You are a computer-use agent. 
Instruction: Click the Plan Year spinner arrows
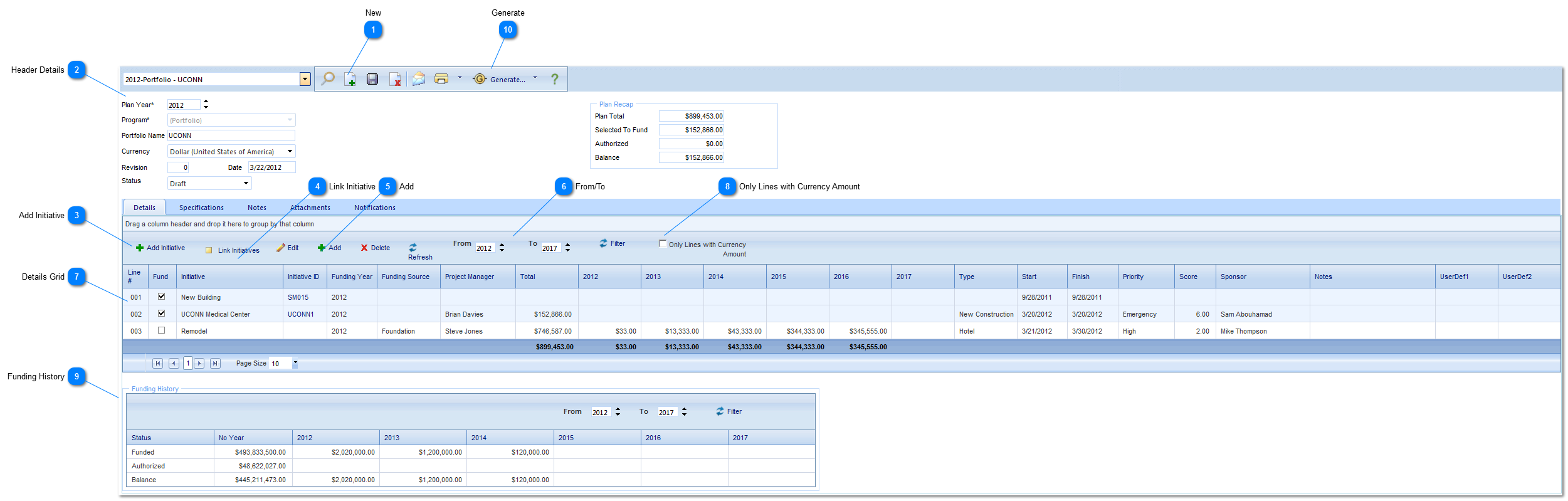click(206, 105)
